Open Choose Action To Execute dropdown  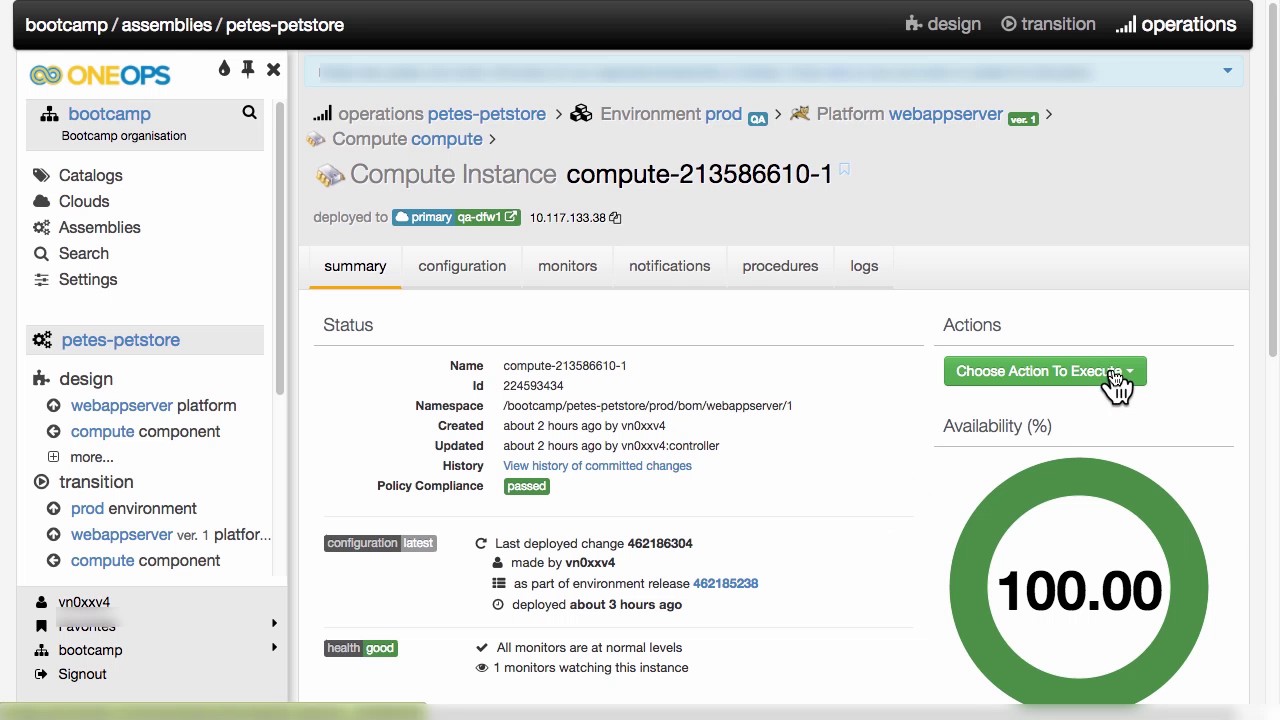(x=1044, y=371)
